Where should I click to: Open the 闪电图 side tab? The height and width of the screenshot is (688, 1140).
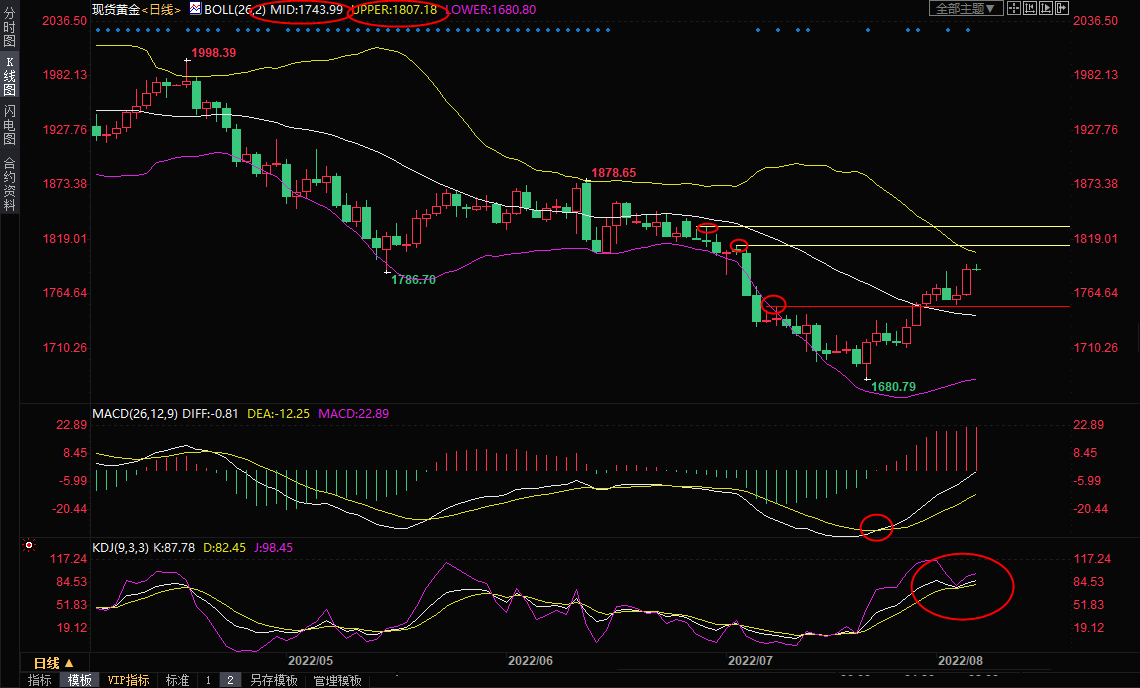9,125
